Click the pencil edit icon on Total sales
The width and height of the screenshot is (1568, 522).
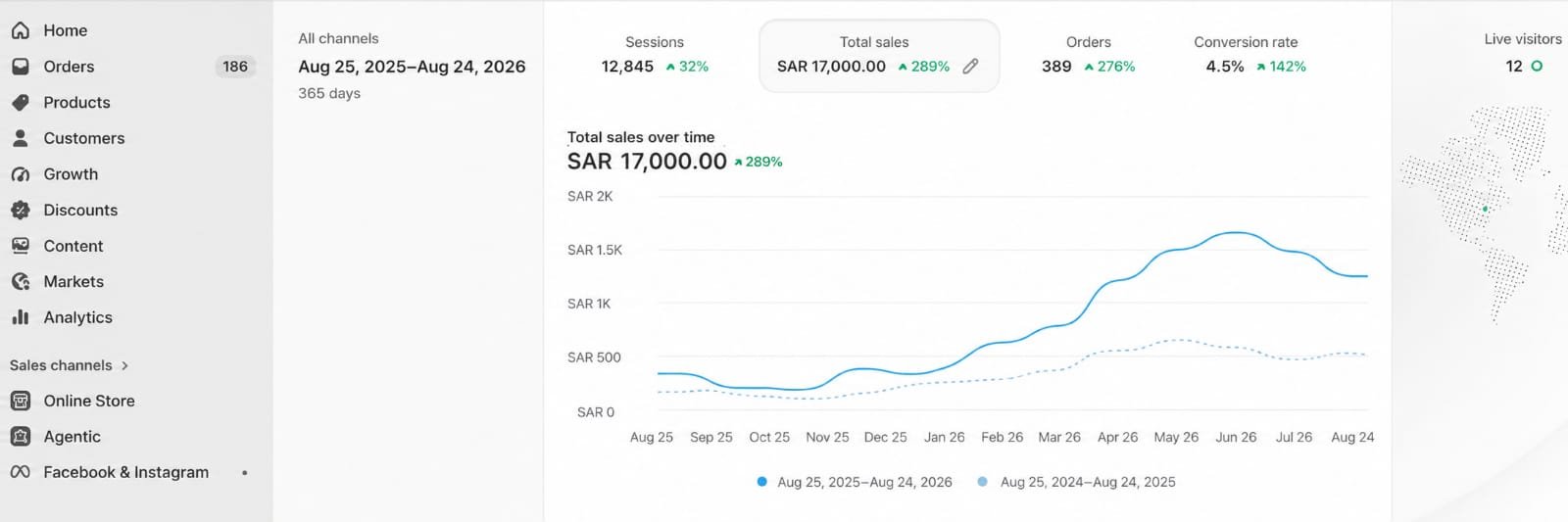pos(970,67)
